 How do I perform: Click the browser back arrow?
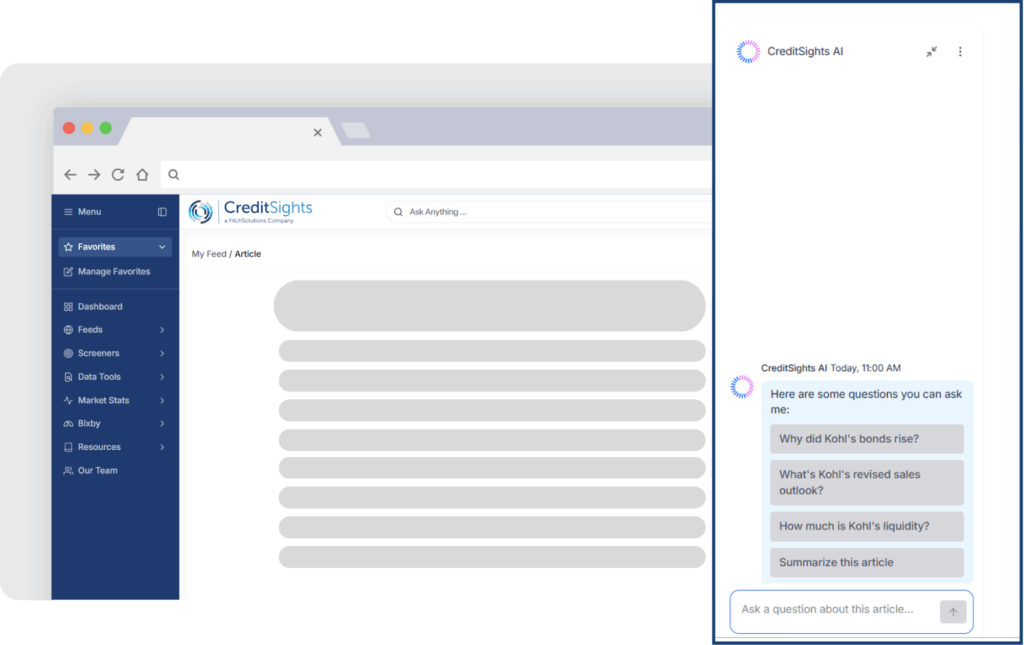click(x=71, y=174)
